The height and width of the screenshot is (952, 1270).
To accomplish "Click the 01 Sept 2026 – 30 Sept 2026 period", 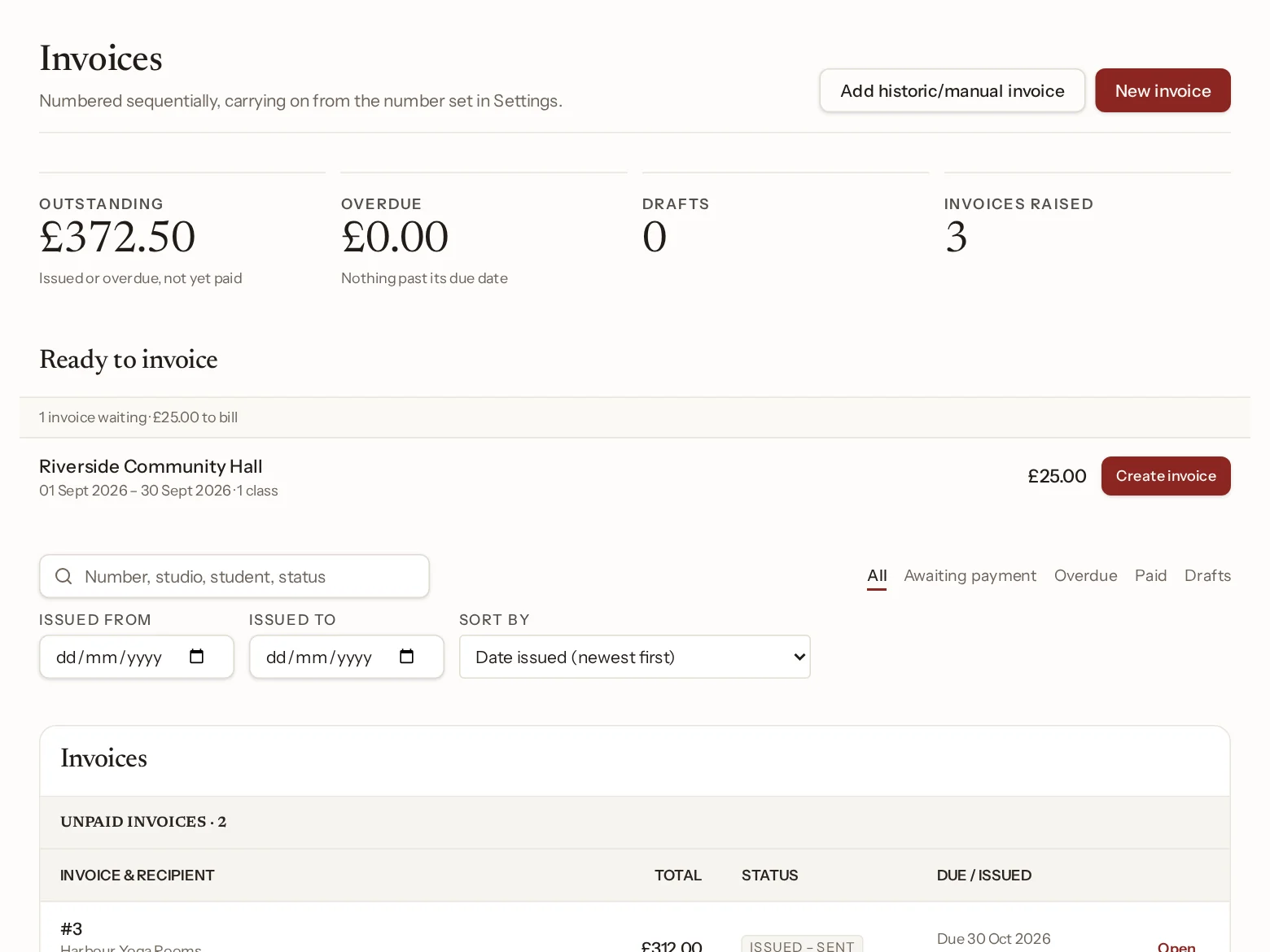I will click(x=135, y=491).
